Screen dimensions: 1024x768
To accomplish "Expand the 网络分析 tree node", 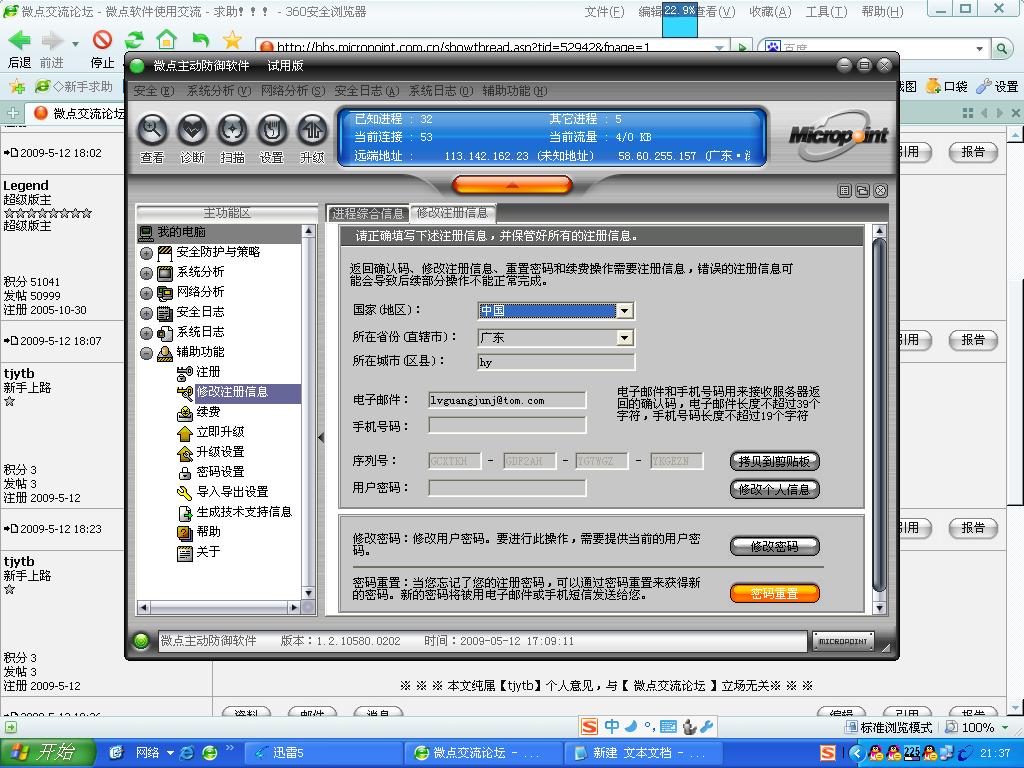I will (146, 293).
